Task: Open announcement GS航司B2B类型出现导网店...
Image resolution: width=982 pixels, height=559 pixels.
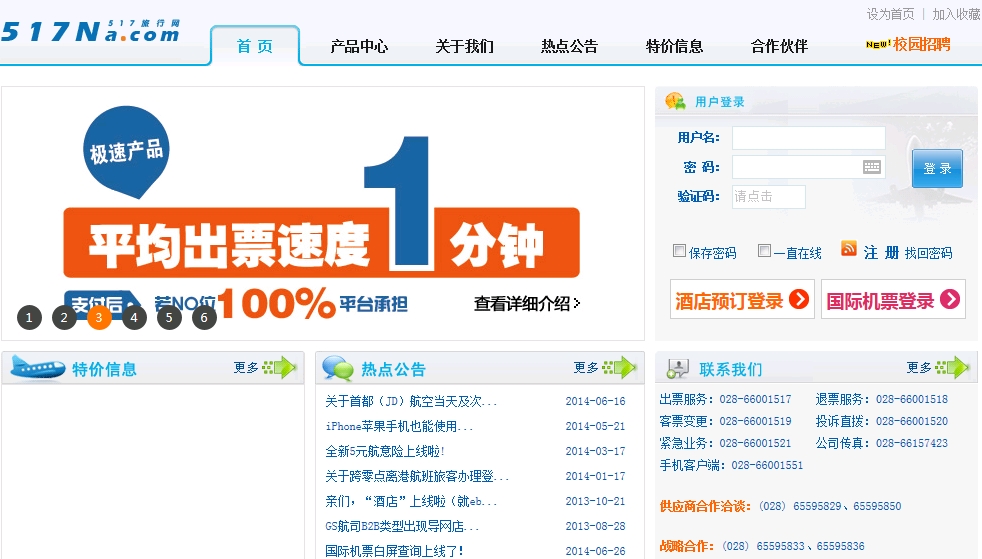Action: coord(402,526)
